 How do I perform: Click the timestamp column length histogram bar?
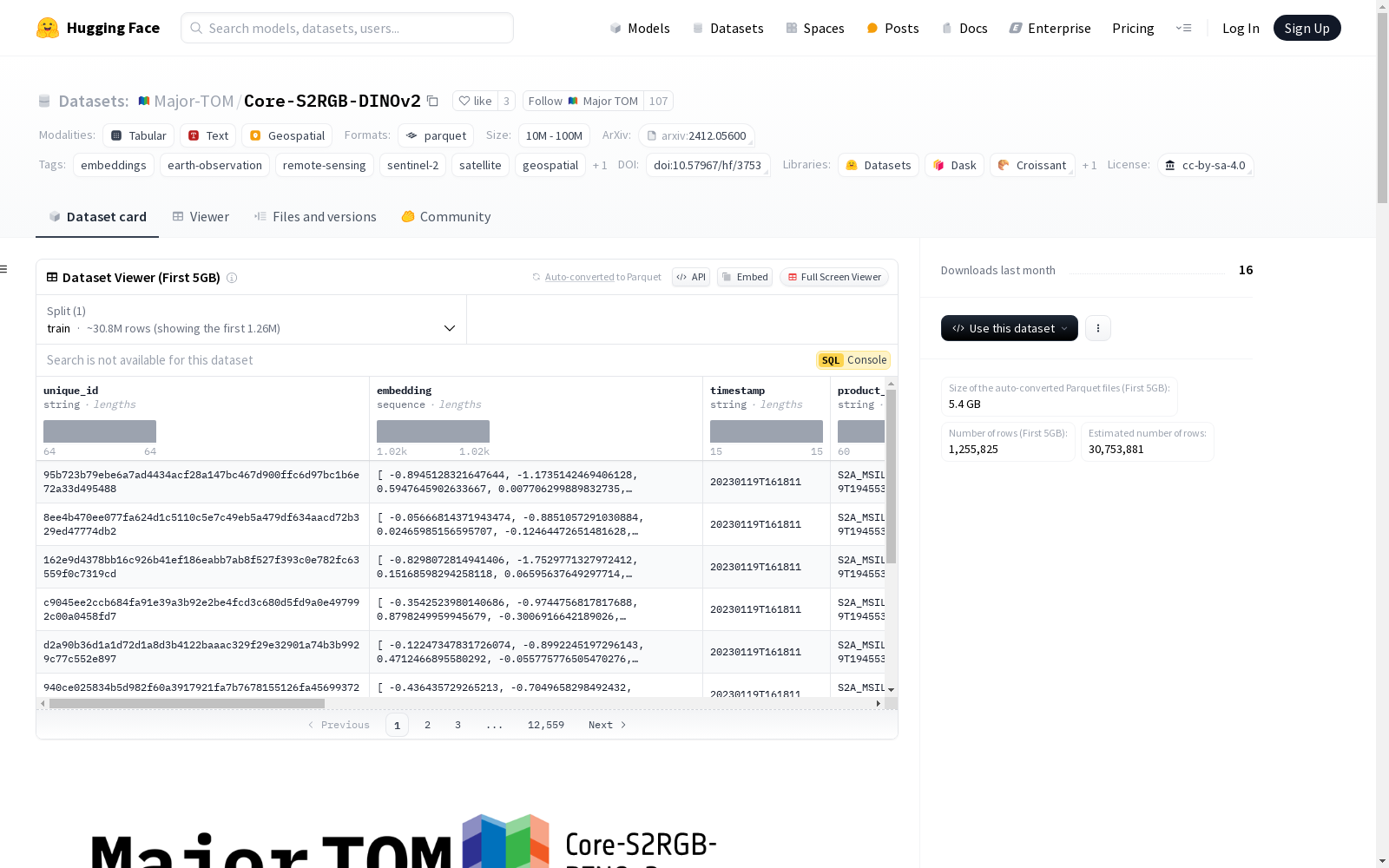pyautogui.click(x=767, y=431)
